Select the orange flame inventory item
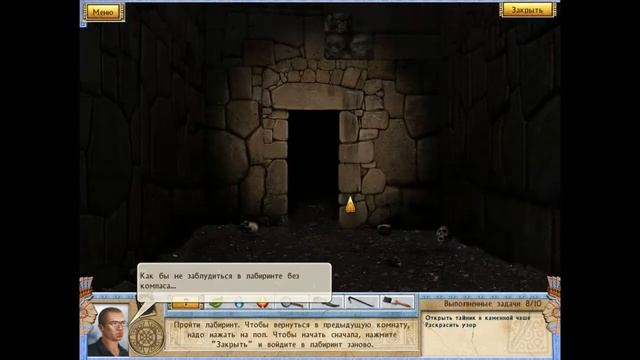Viewport: 640px width, 360px height. [x=263, y=303]
